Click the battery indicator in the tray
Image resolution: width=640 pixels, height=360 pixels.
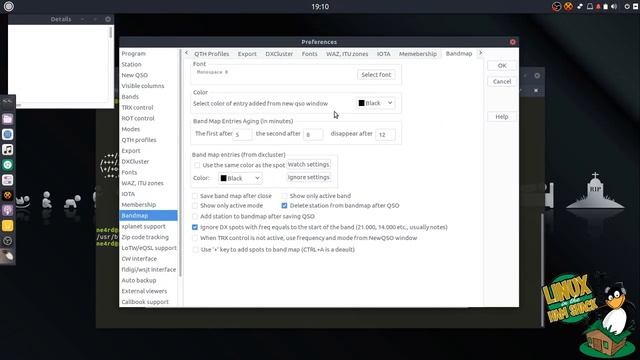[606, 7]
